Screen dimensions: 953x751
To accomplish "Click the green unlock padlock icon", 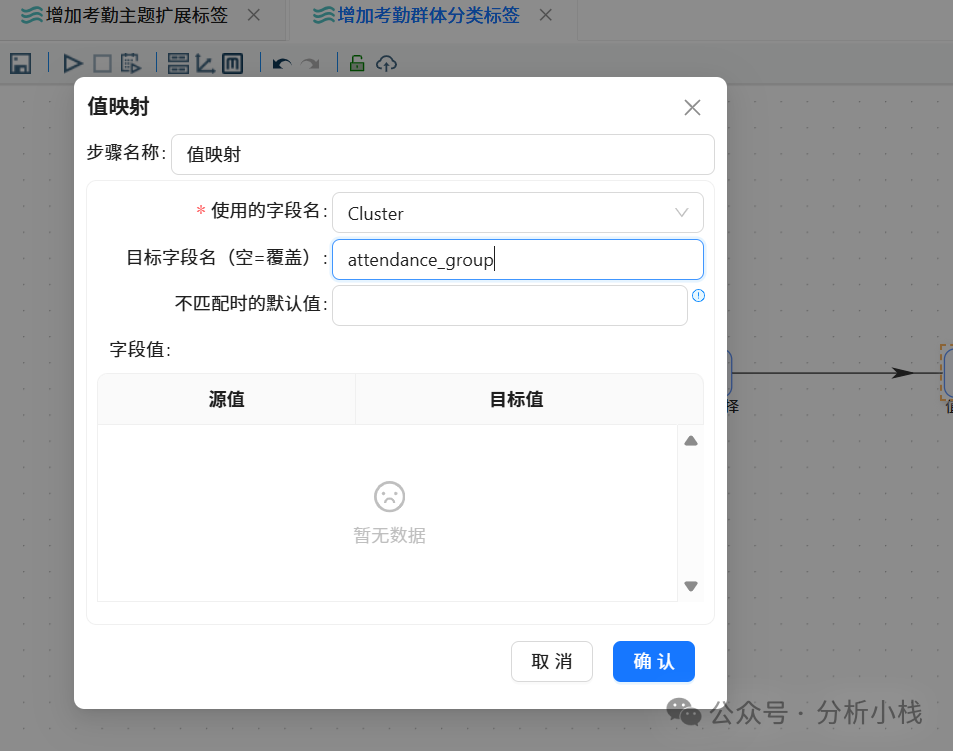I will (357, 63).
